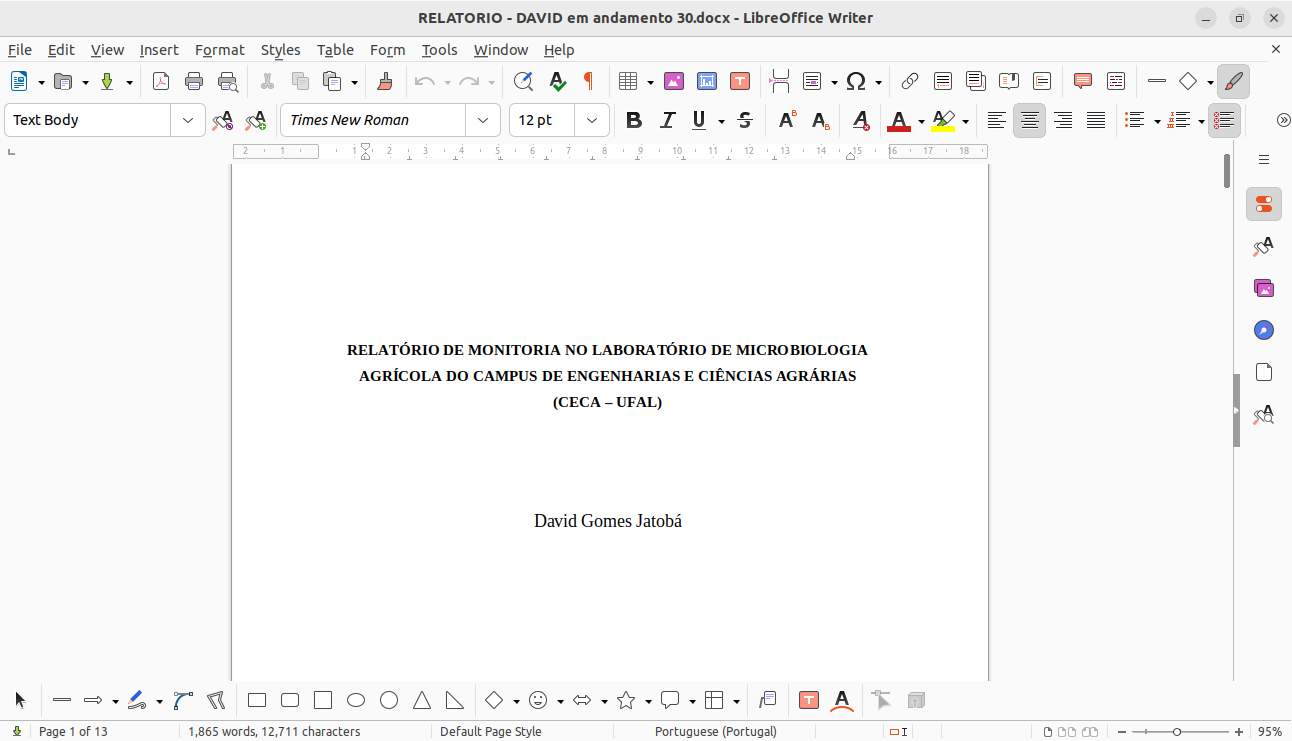1292x741 pixels.
Task: Set alignment to Align Left
Action: [996, 120]
